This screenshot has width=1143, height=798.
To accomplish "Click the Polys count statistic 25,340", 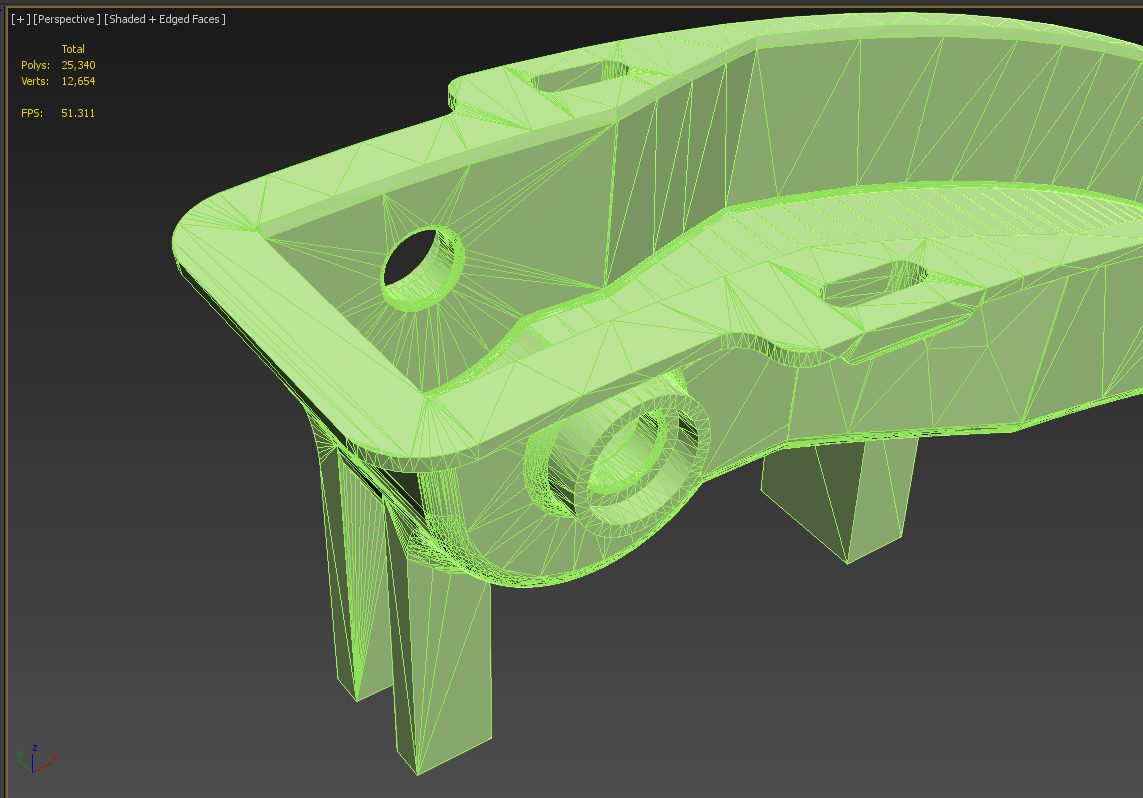I will click(78, 65).
